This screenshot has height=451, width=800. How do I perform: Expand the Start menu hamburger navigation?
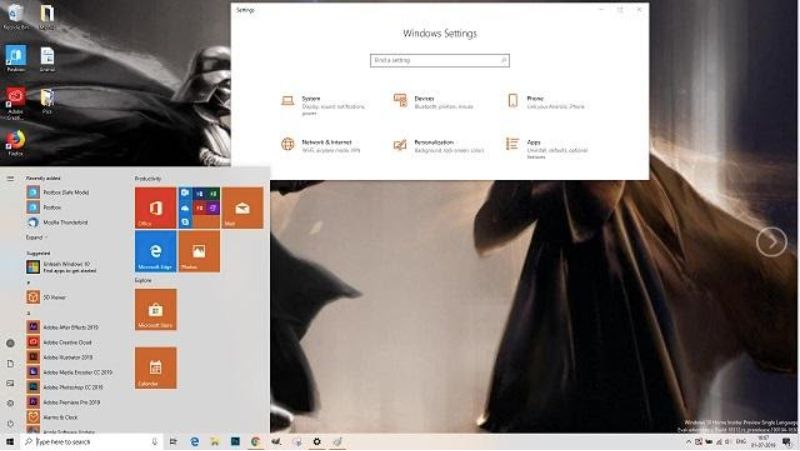tap(10, 179)
